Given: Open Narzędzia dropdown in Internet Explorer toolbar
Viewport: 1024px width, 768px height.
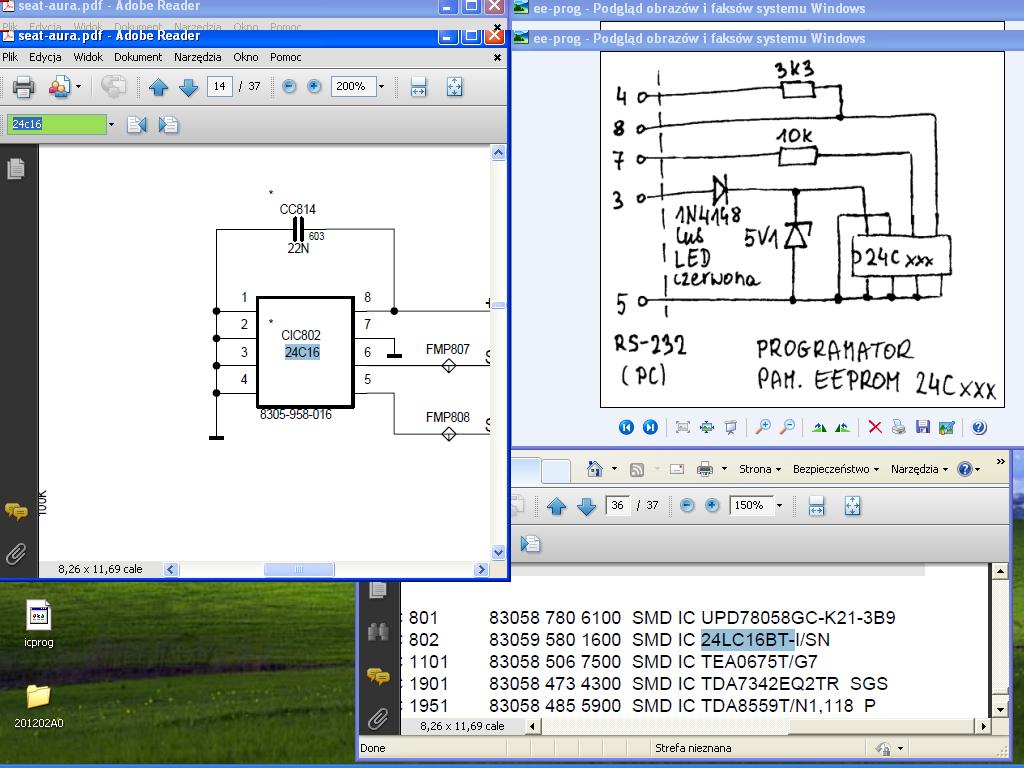Looking at the screenshot, I should click(x=919, y=469).
